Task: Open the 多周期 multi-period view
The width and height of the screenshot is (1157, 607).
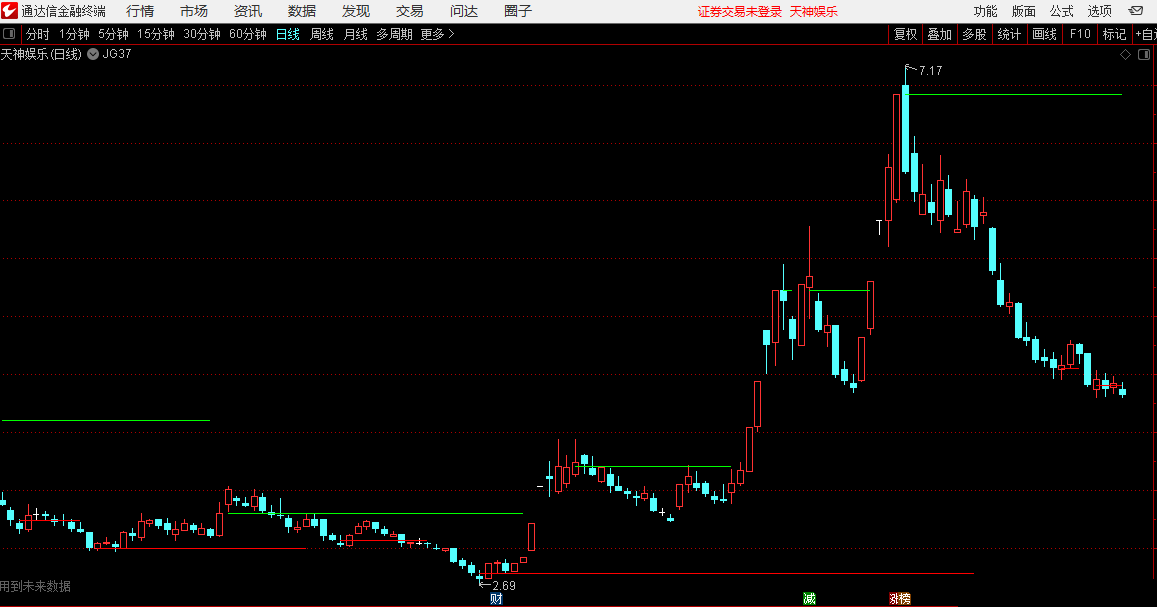Action: tap(395, 34)
